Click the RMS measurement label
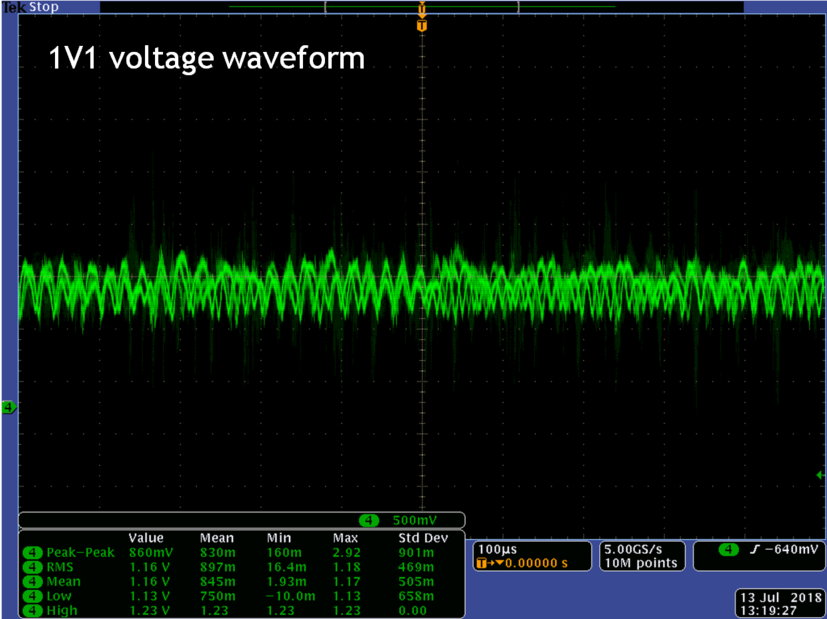The height and width of the screenshot is (619, 827). tap(60, 567)
